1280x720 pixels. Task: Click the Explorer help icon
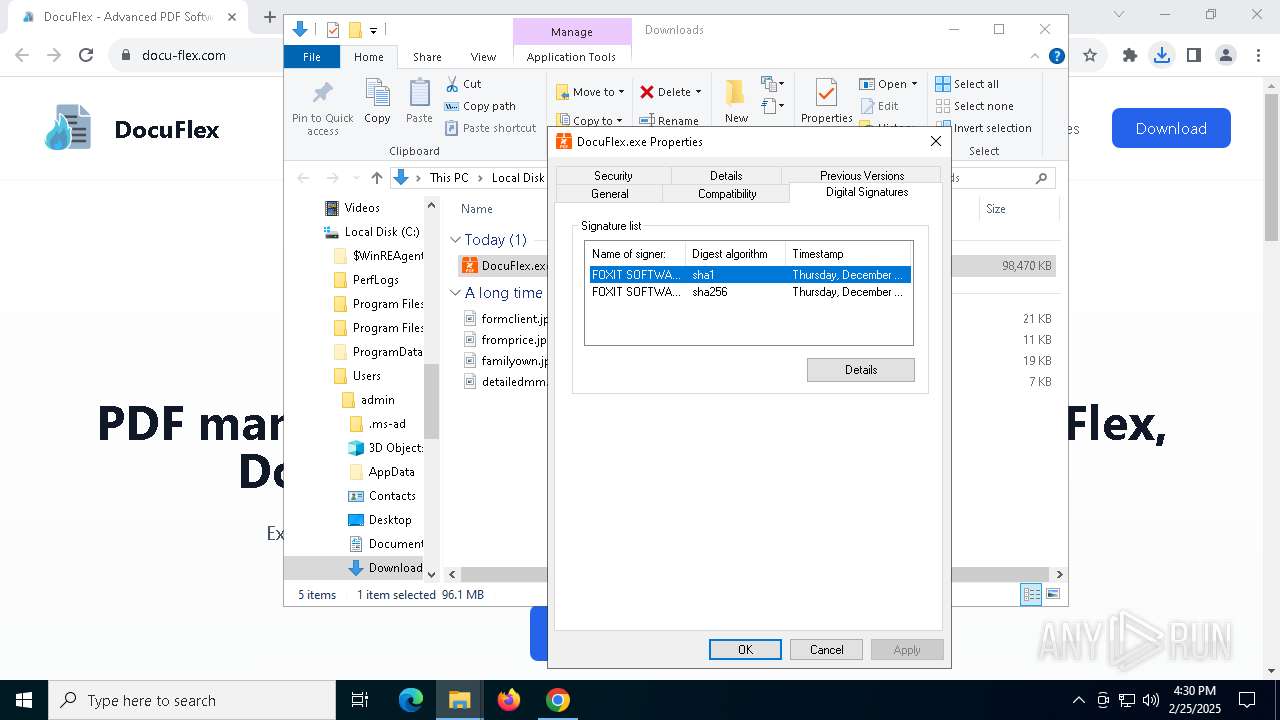coord(1056,57)
